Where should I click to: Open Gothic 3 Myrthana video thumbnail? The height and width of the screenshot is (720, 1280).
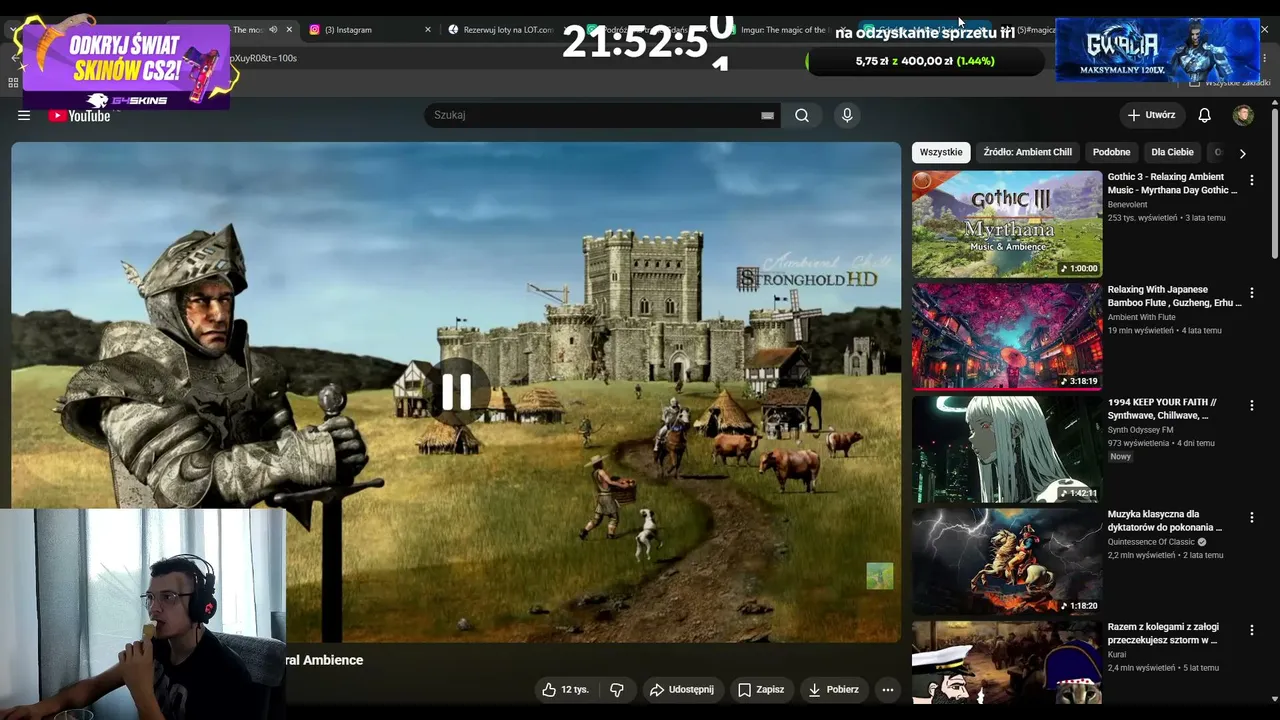click(1007, 224)
